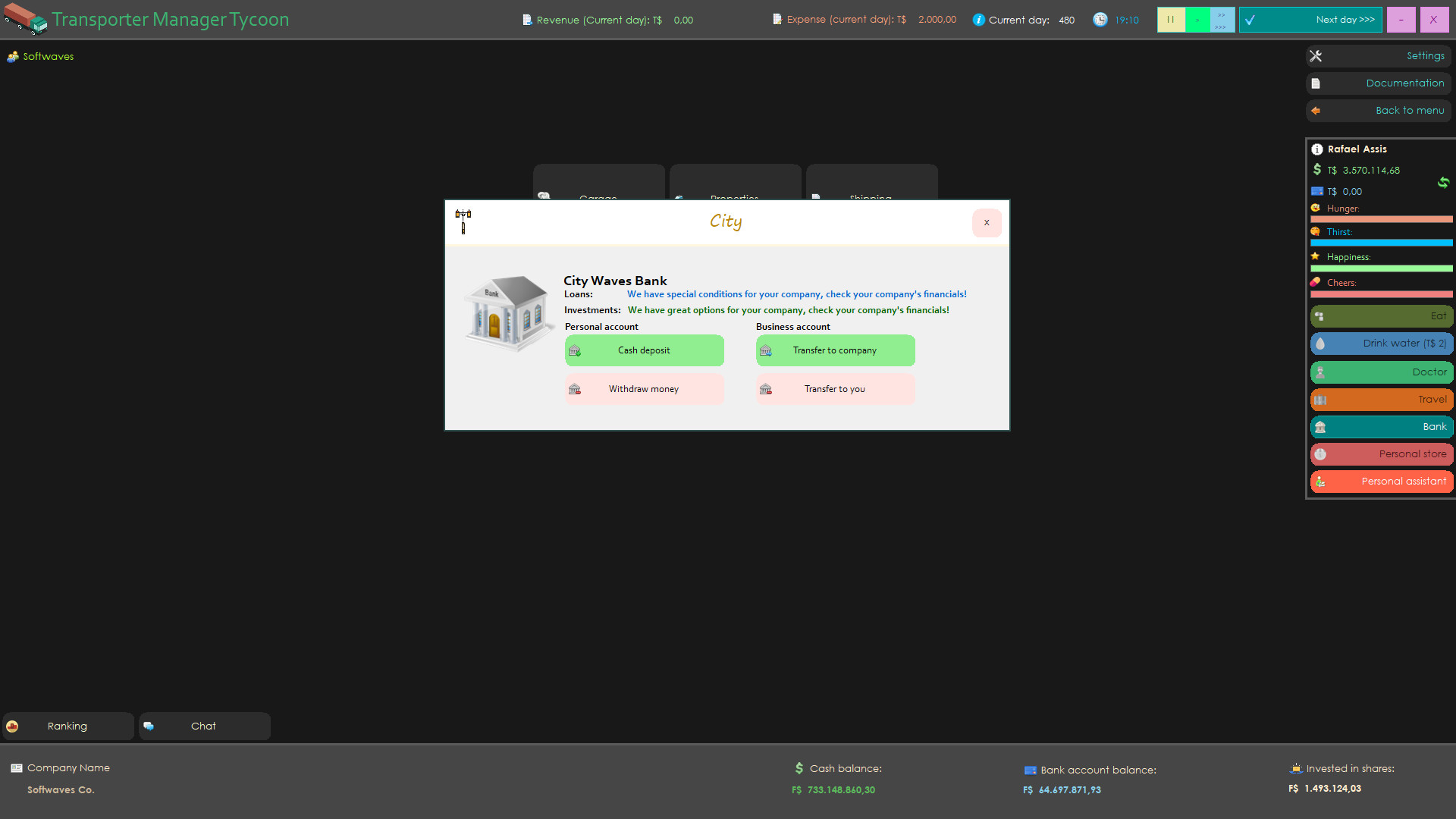Select the Bank option in sidebar
This screenshot has width=1456, height=819.
click(x=1381, y=426)
